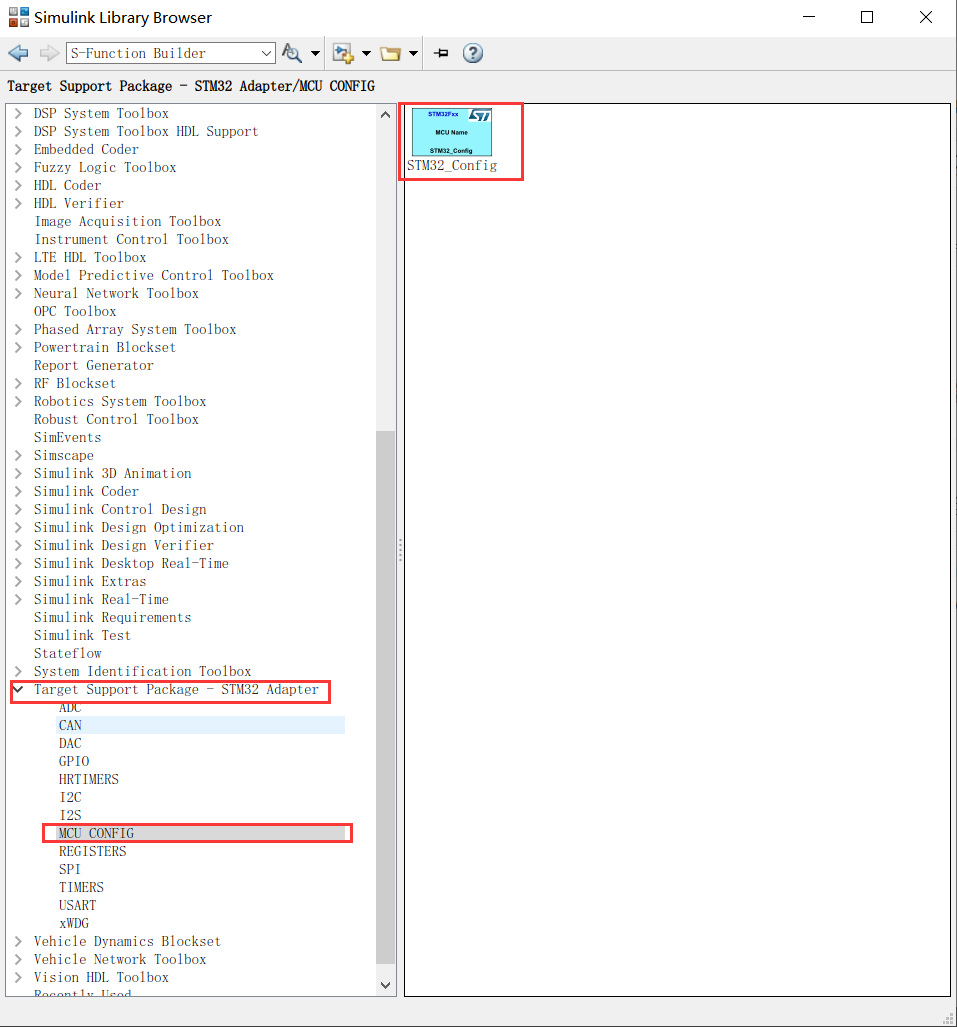The width and height of the screenshot is (957, 1027).
Task: Toggle the pinned state of the browser
Action: (x=440, y=53)
